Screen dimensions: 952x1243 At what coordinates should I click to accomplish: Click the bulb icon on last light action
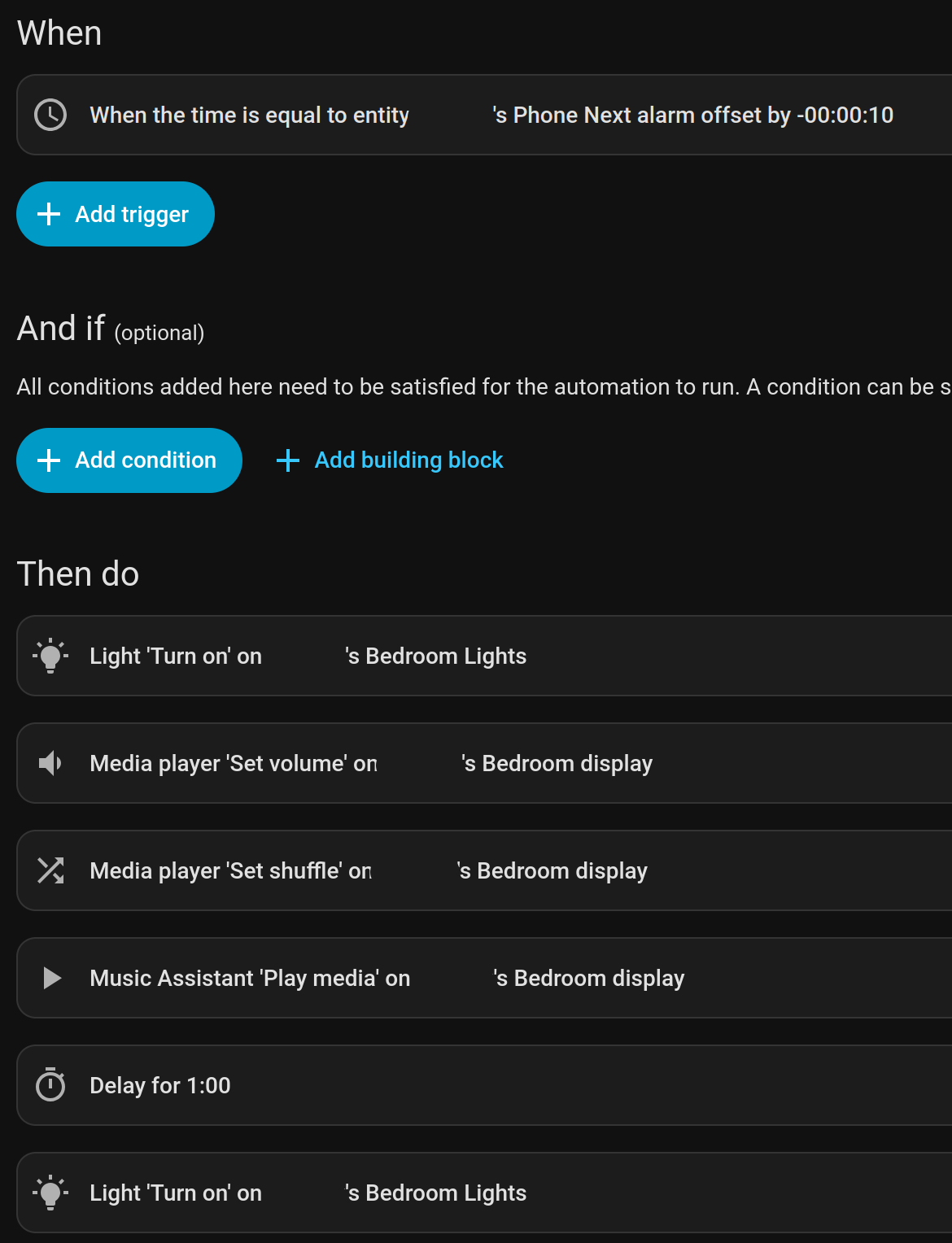(50, 1193)
